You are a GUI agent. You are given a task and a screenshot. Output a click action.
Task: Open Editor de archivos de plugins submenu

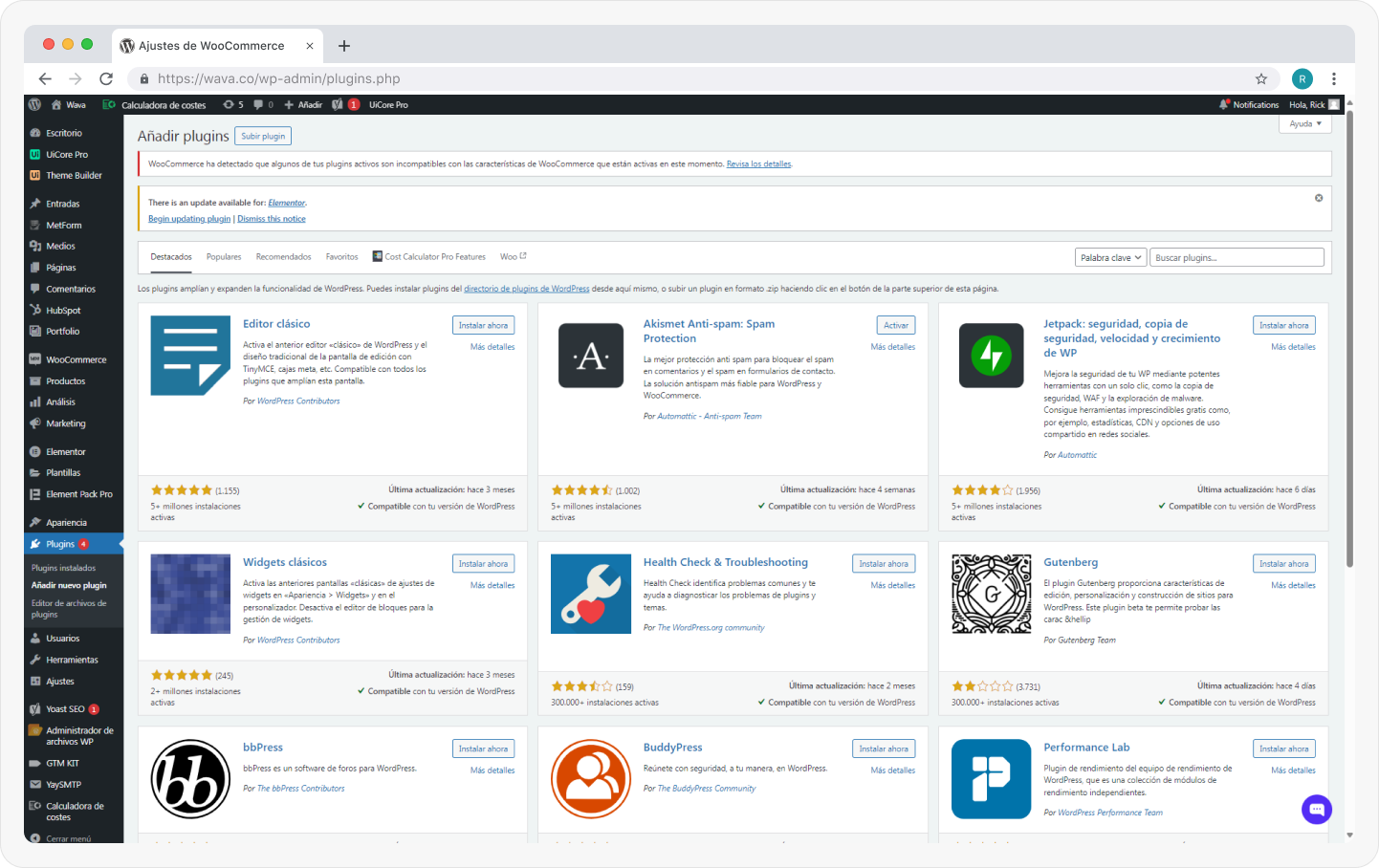pyautogui.click(x=69, y=609)
